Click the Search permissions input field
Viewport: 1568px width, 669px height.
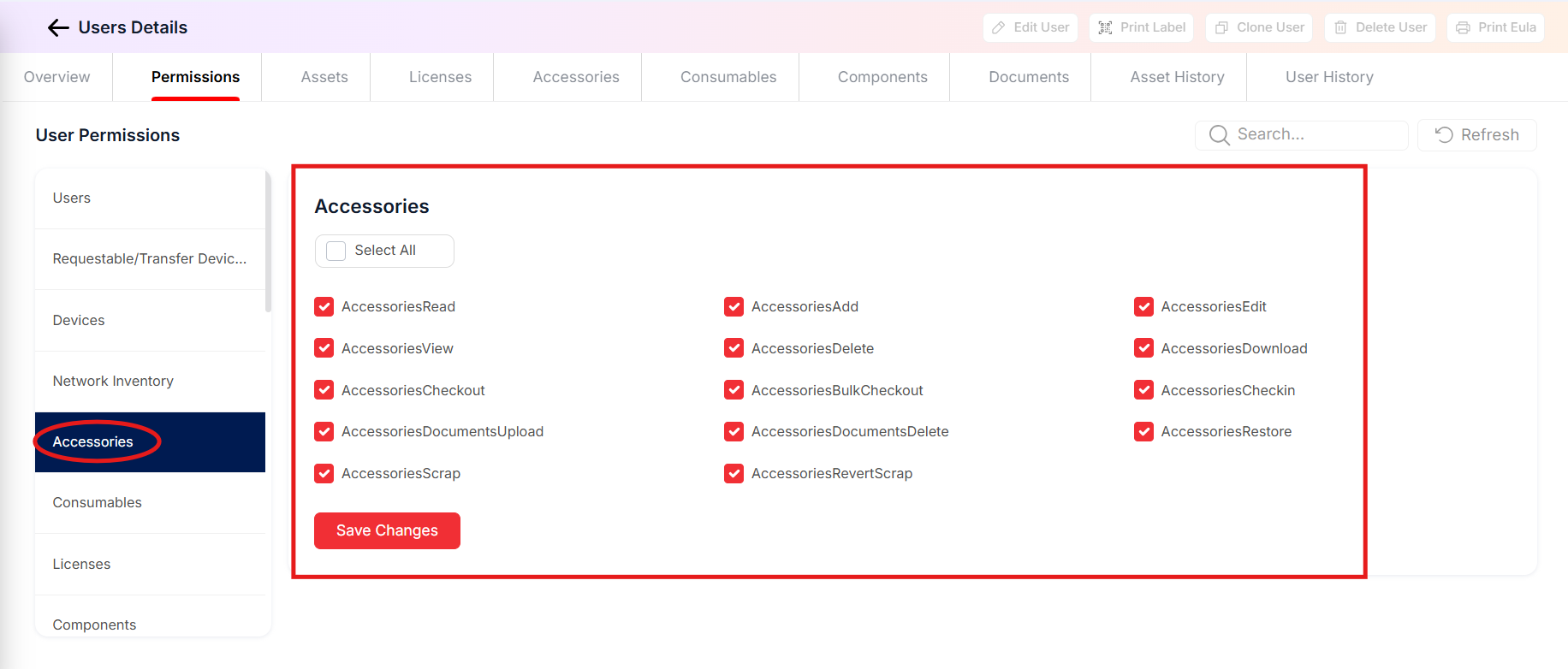point(1301,135)
